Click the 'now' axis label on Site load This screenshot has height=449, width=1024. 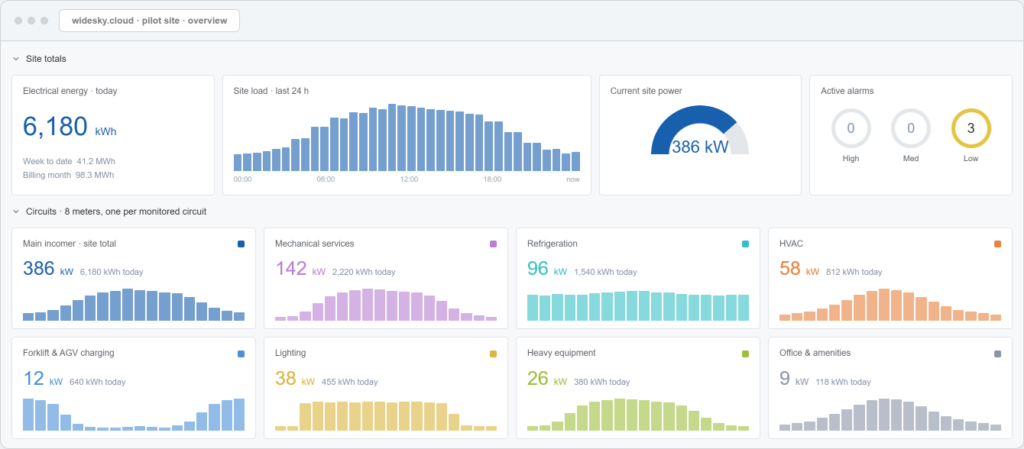pyautogui.click(x=573, y=179)
